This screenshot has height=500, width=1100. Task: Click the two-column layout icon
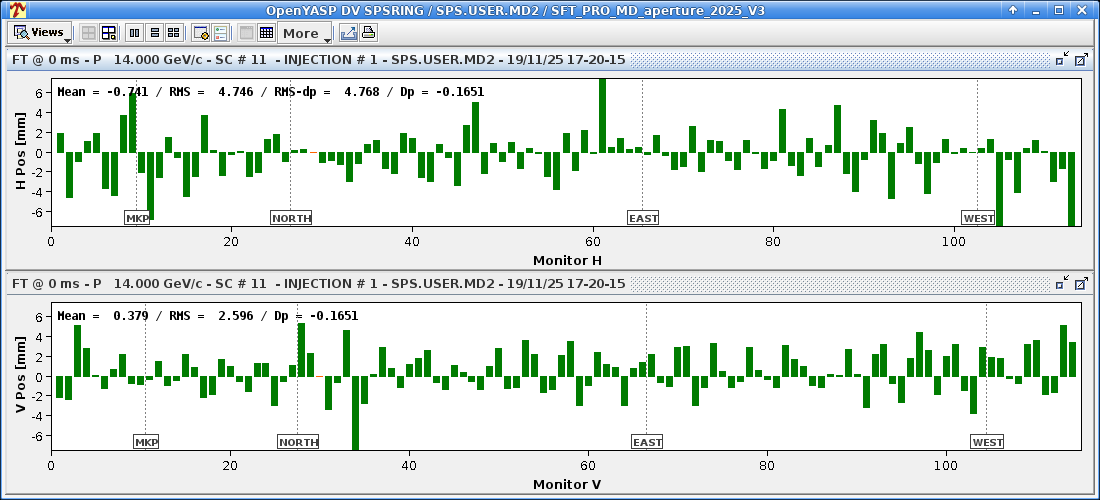(x=135, y=33)
